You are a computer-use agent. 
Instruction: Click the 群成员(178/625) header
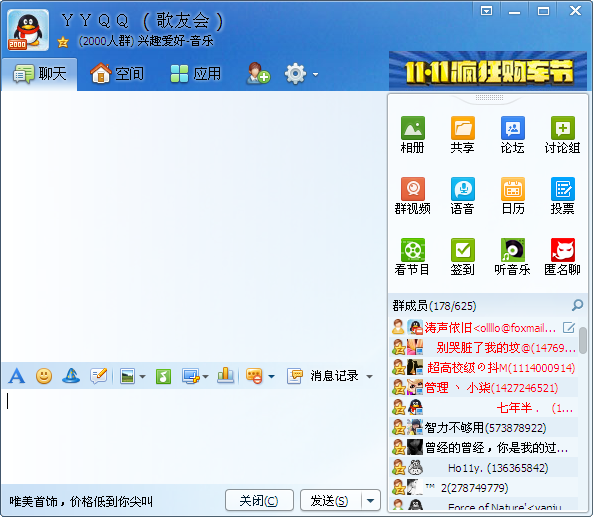click(x=434, y=306)
